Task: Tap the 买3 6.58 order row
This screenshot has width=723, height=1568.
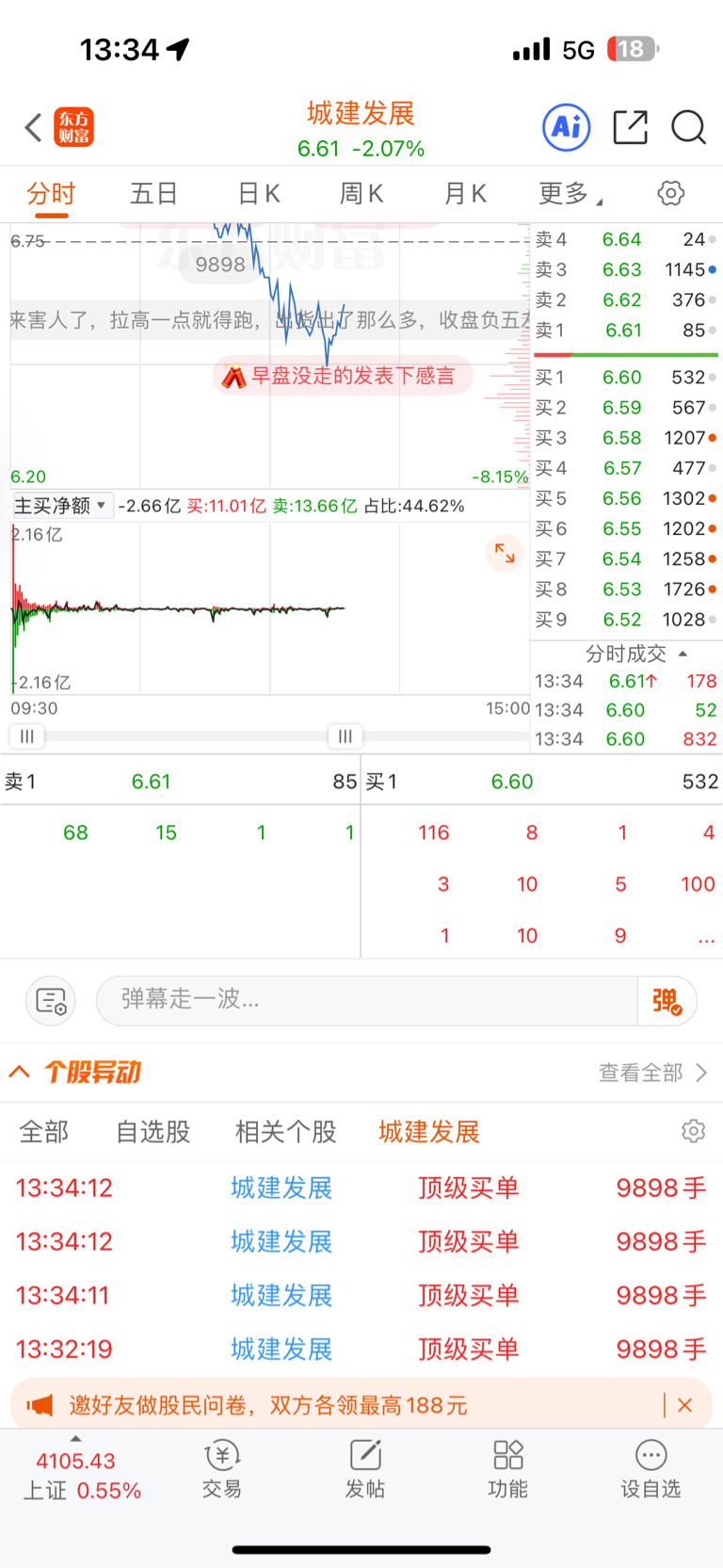Action: coord(626,438)
